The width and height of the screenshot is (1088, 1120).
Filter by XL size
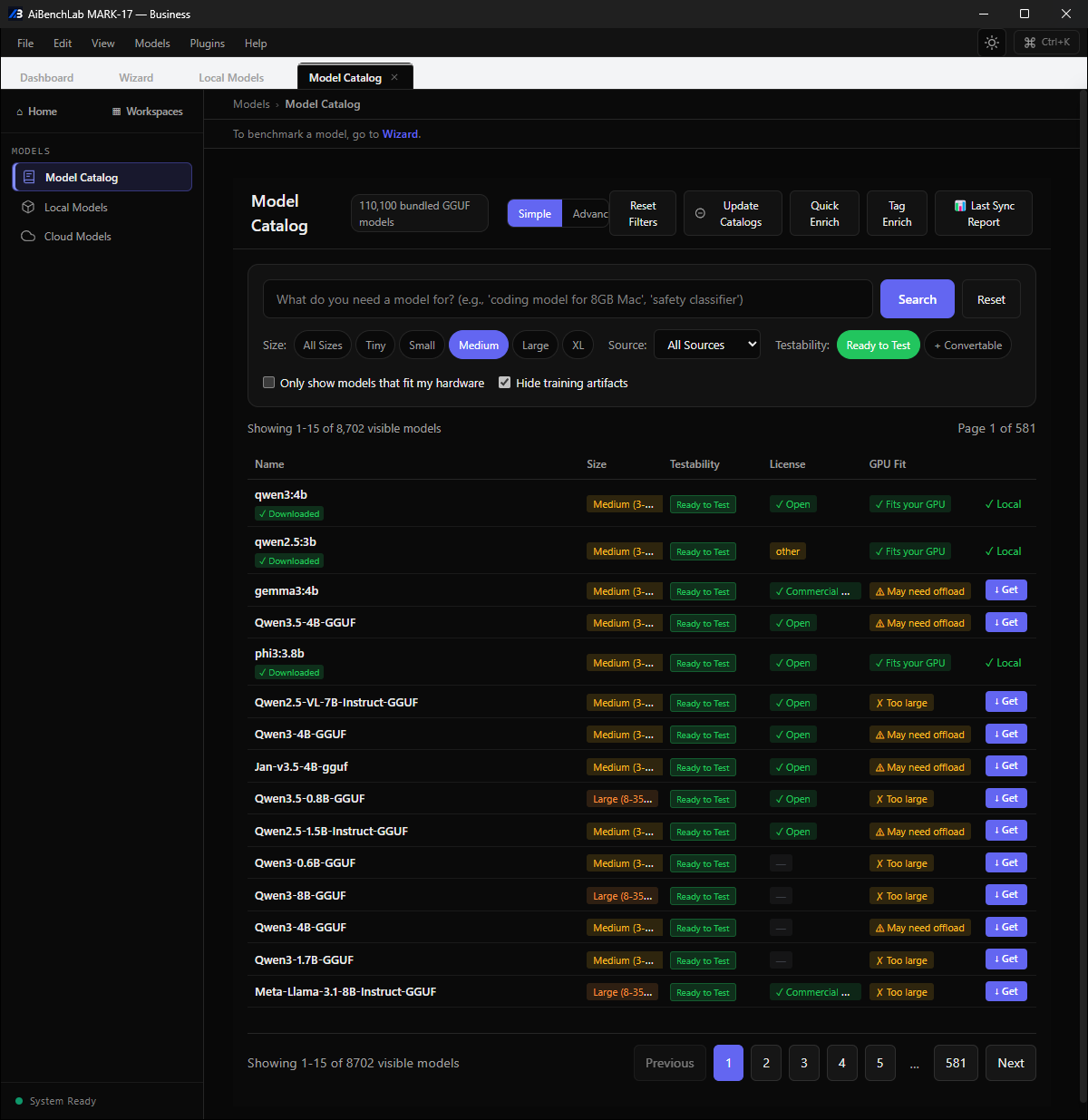578,345
